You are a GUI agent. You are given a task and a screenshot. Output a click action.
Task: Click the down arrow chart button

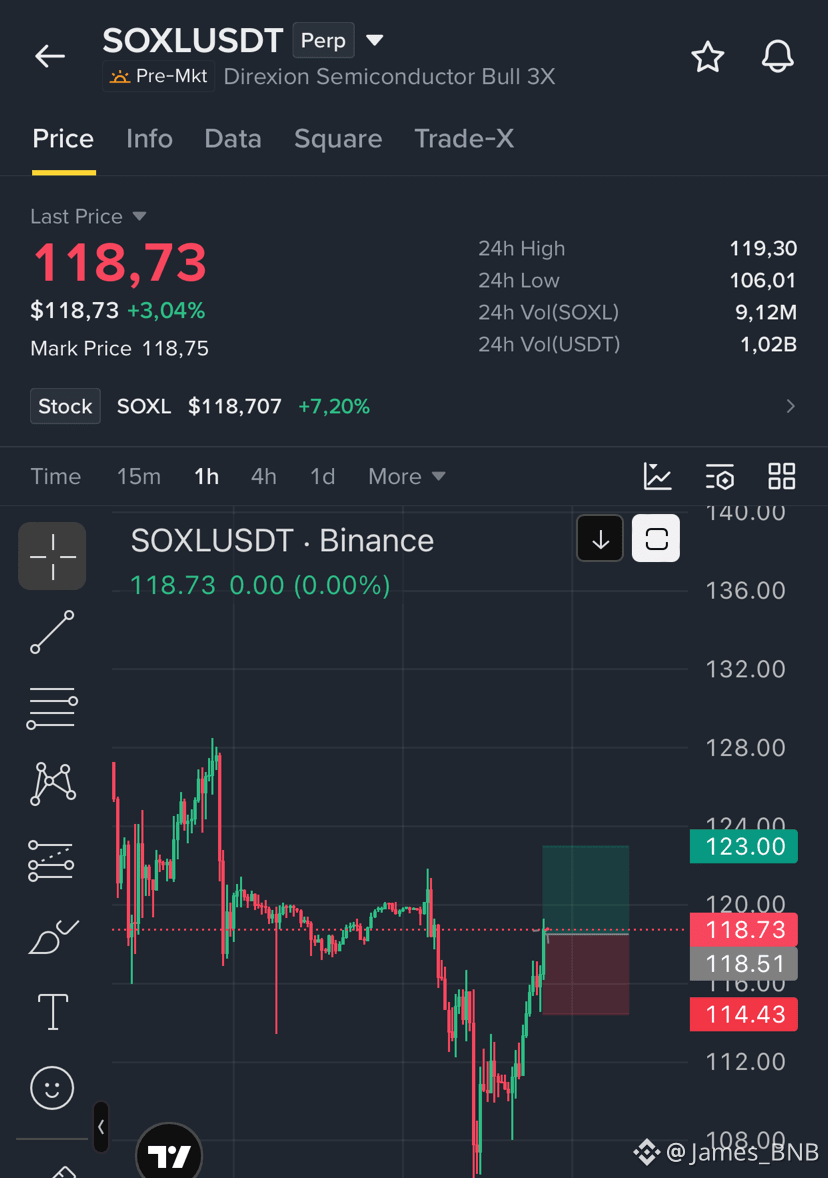[600, 539]
